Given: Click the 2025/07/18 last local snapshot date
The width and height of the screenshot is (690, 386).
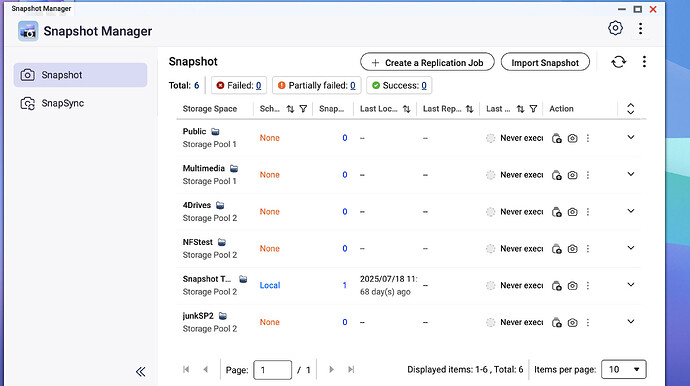Looking at the screenshot, I should pyautogui.click(x=389, y=279).
